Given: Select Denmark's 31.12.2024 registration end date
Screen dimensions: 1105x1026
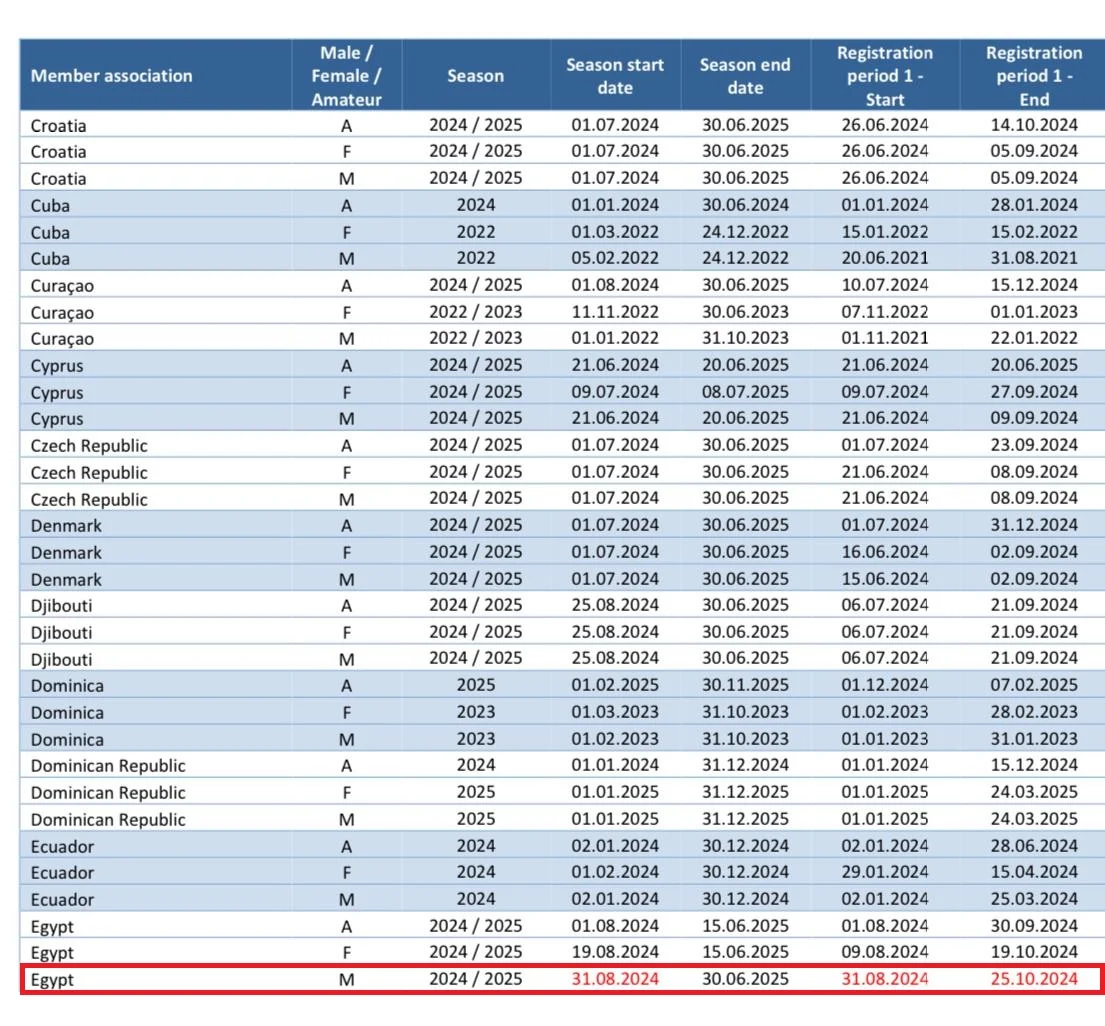Looking at the screenshot, I should (1034, 525).
